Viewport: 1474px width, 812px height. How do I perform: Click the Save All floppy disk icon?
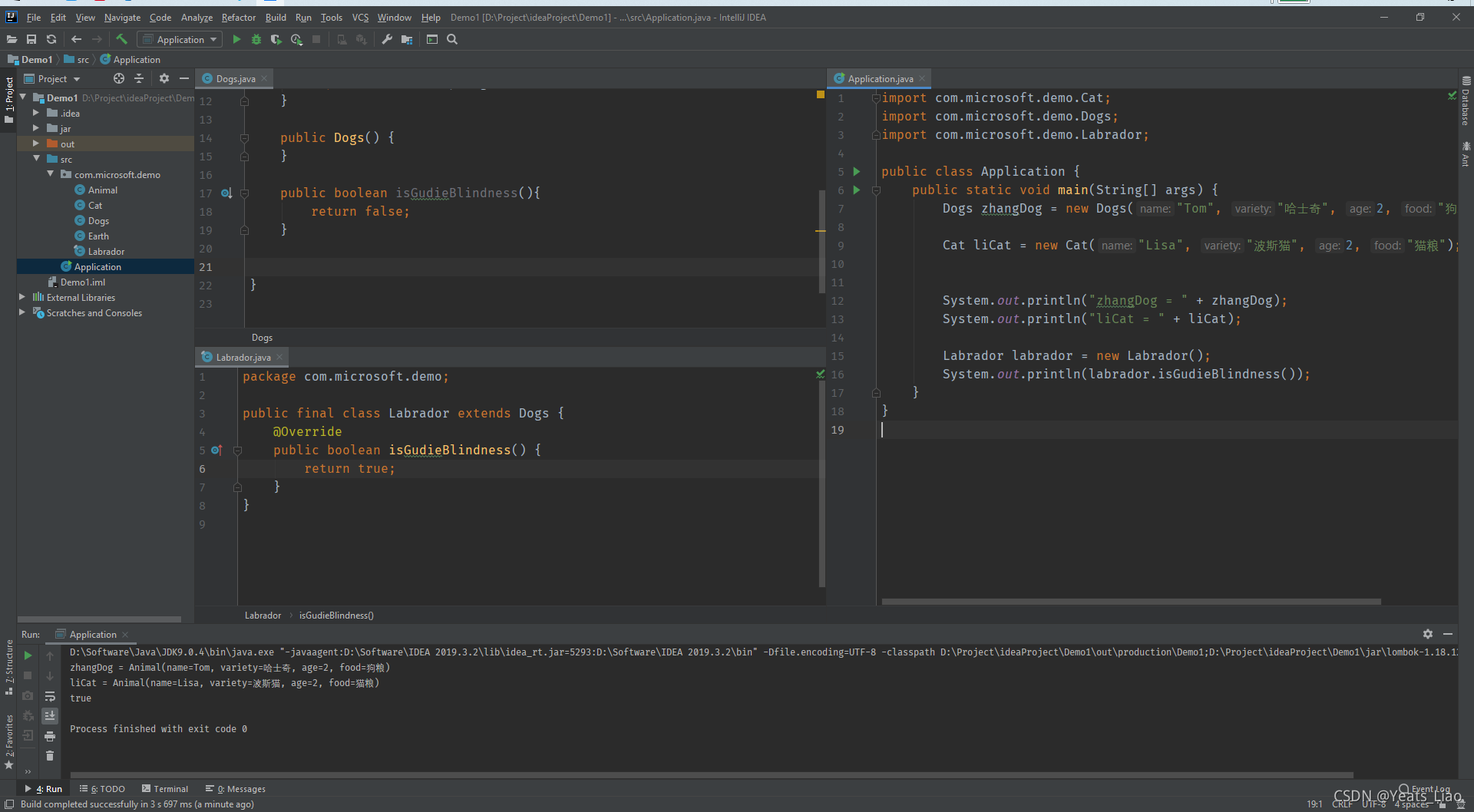point(31,39)
